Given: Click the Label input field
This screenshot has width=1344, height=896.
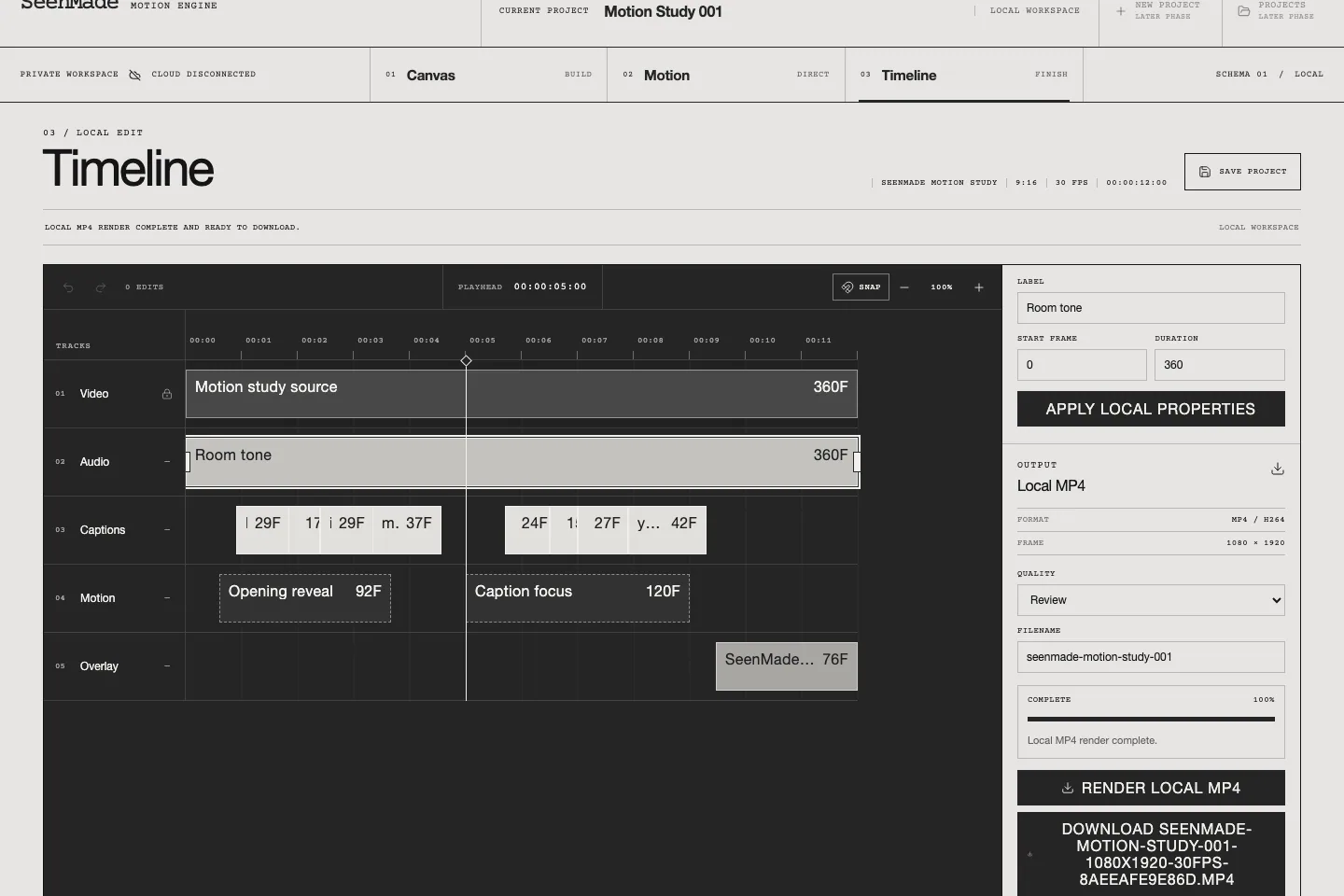Looking at the screenshot, I should [1151, 308].
